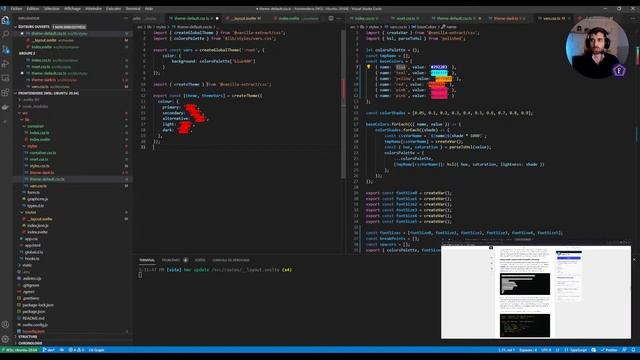The image size is (640, 360).
Task: Click the teal color value decoration
Action: point(439,73)
